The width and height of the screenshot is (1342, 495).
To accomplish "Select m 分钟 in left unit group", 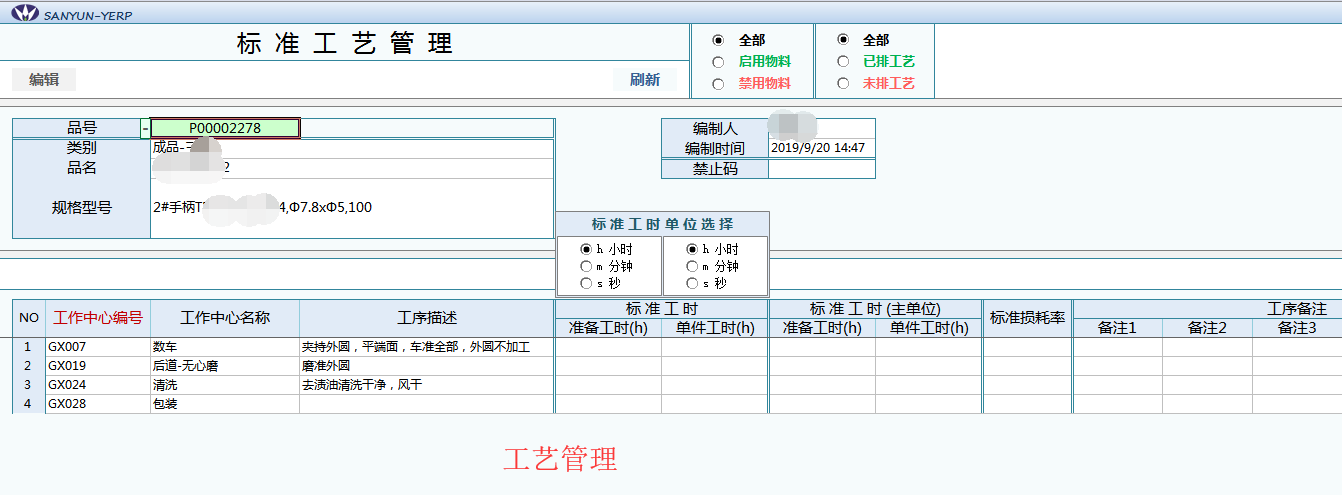I will point(586,266).
